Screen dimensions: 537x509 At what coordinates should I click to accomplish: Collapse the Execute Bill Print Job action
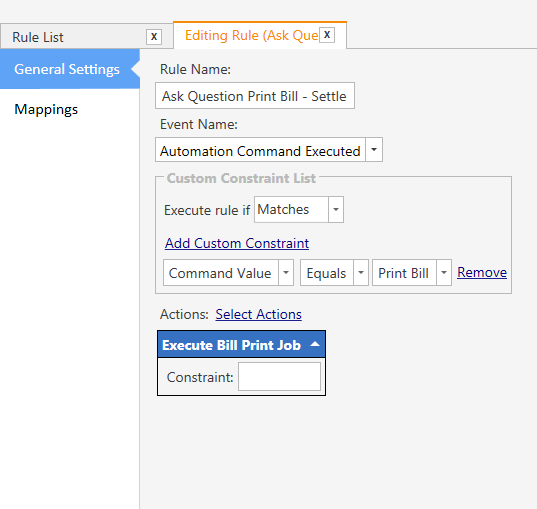[x=315, y=344]
